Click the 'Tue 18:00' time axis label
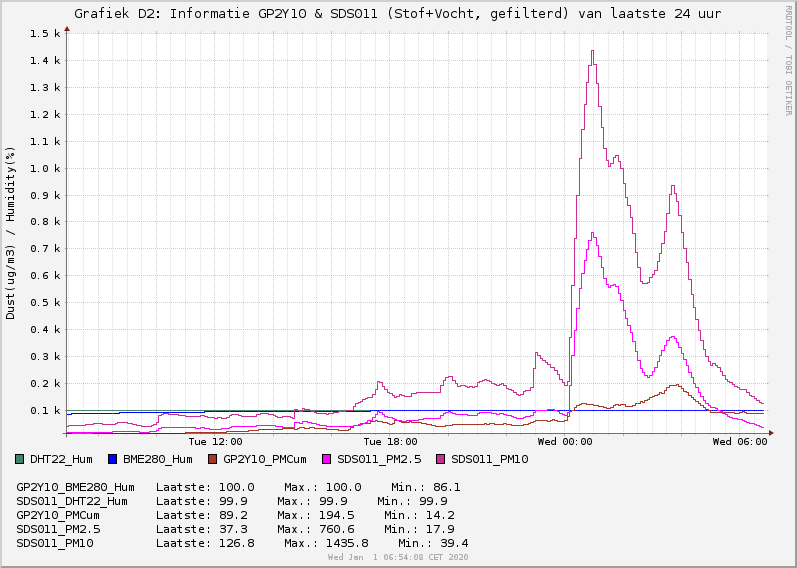Image resolution: width=797 pixels, height=568 pixels. tap(389, 441)
